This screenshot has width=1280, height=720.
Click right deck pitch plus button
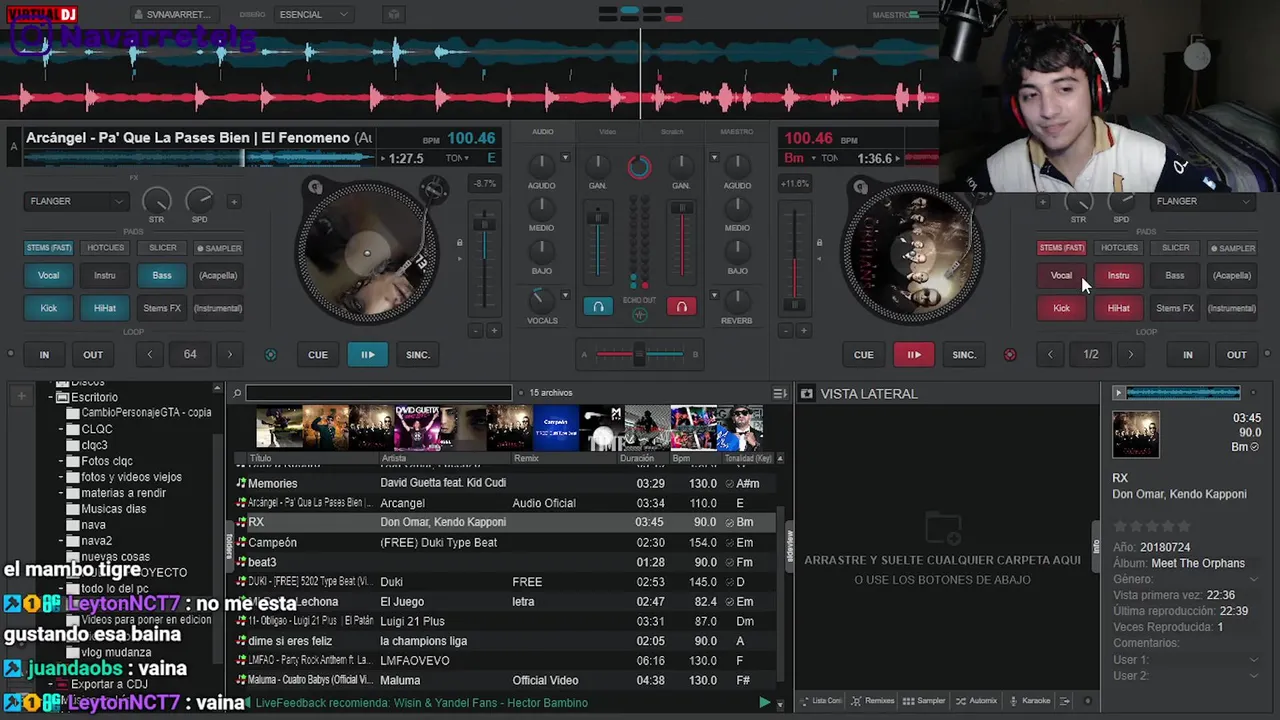coord(803,330)
